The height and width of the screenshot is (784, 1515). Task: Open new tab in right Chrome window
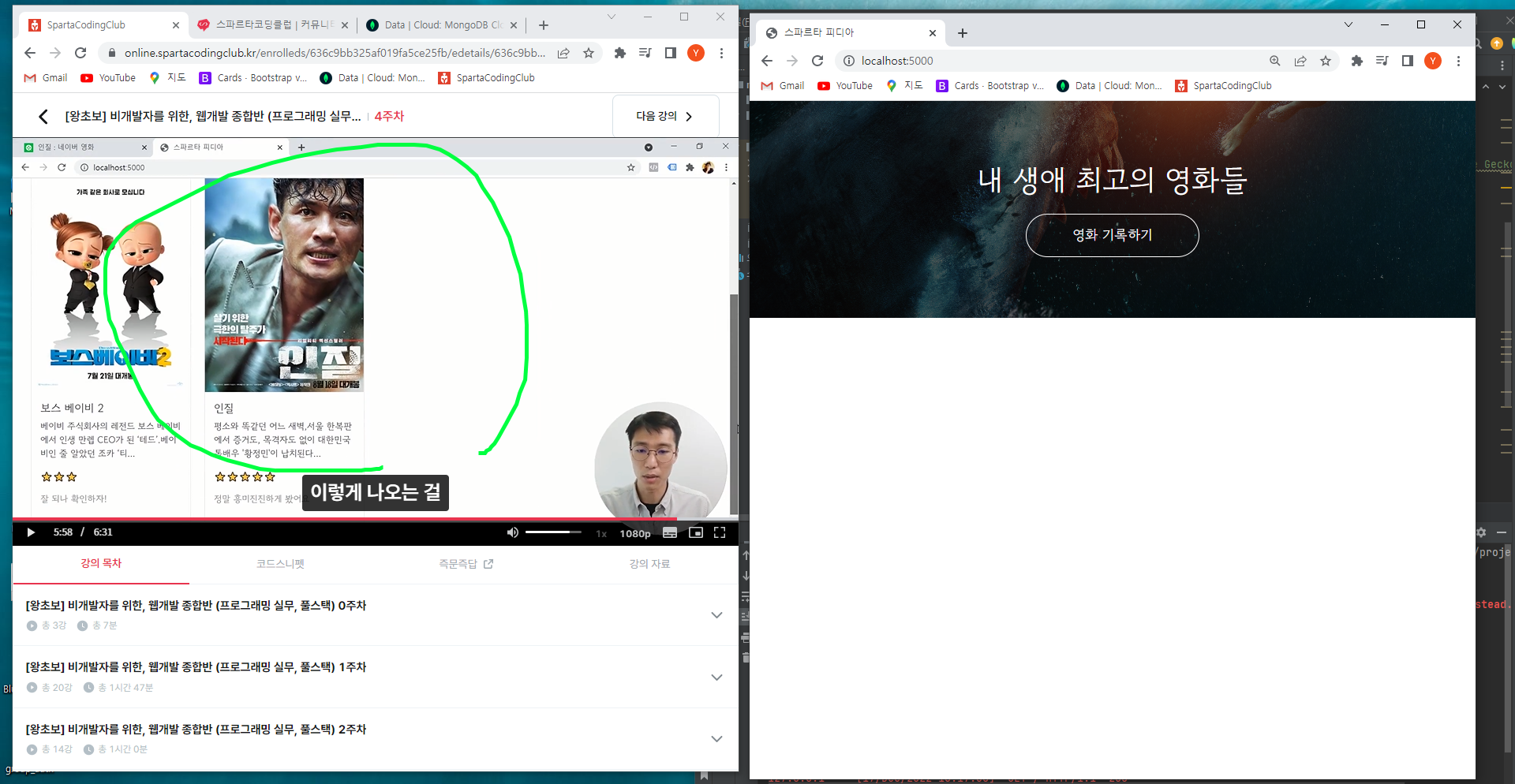pos(963,33)
